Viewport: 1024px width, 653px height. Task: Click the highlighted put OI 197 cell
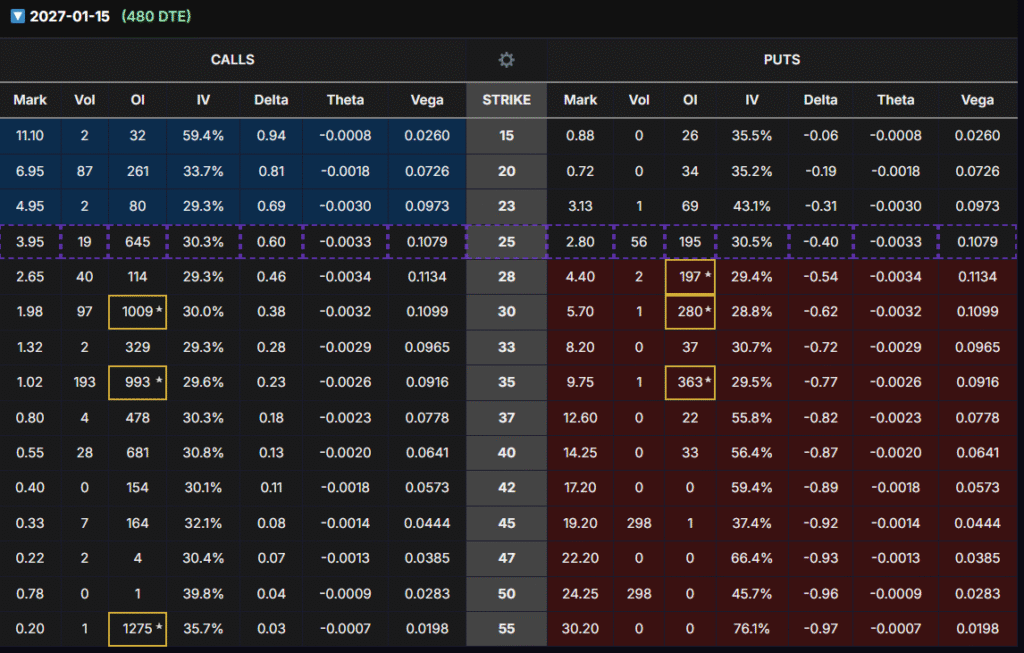(x=690, y=277)
